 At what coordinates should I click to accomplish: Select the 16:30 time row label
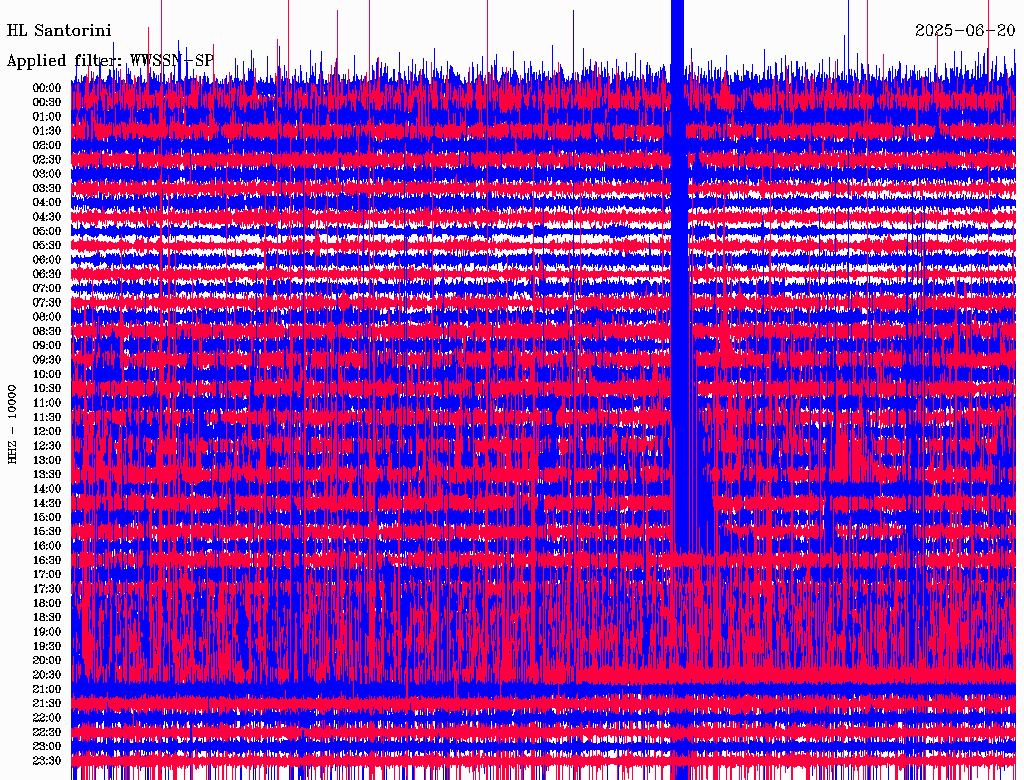pyautogui.click(x=47, y=560)
